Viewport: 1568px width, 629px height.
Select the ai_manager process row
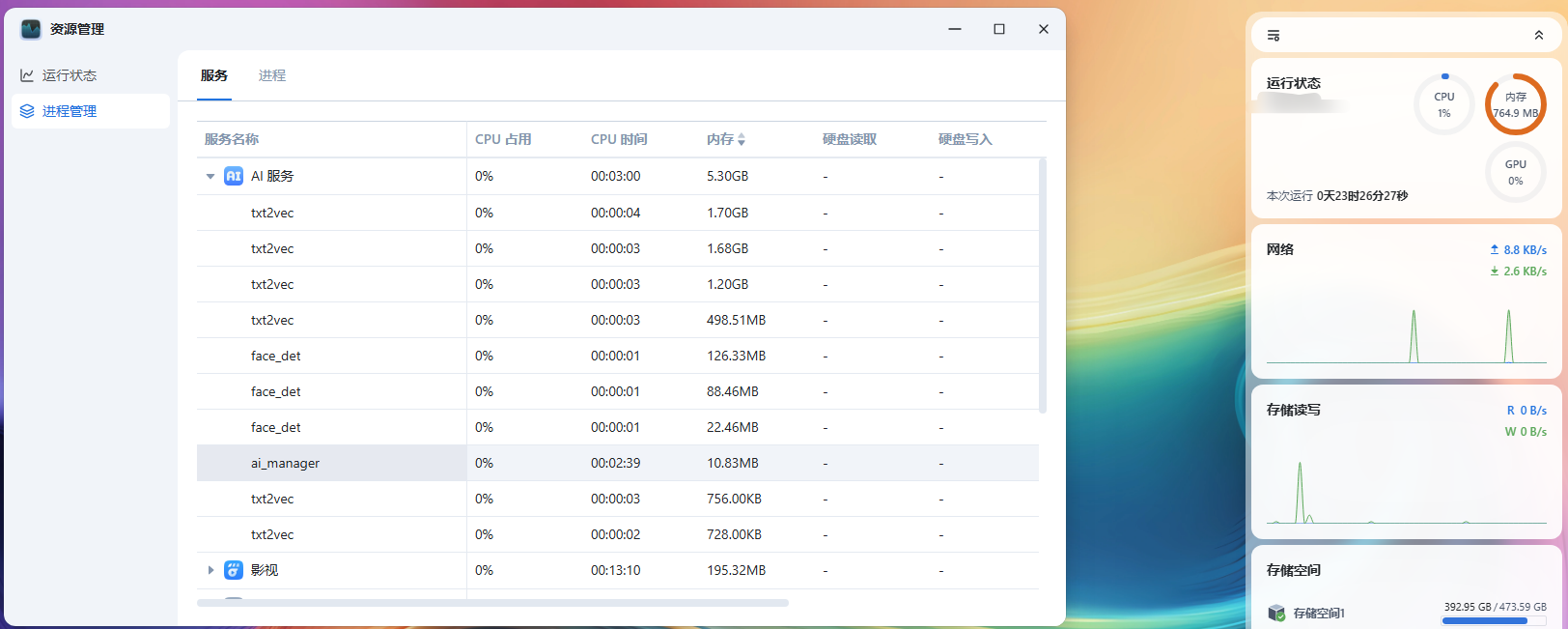tap(285, 463)
